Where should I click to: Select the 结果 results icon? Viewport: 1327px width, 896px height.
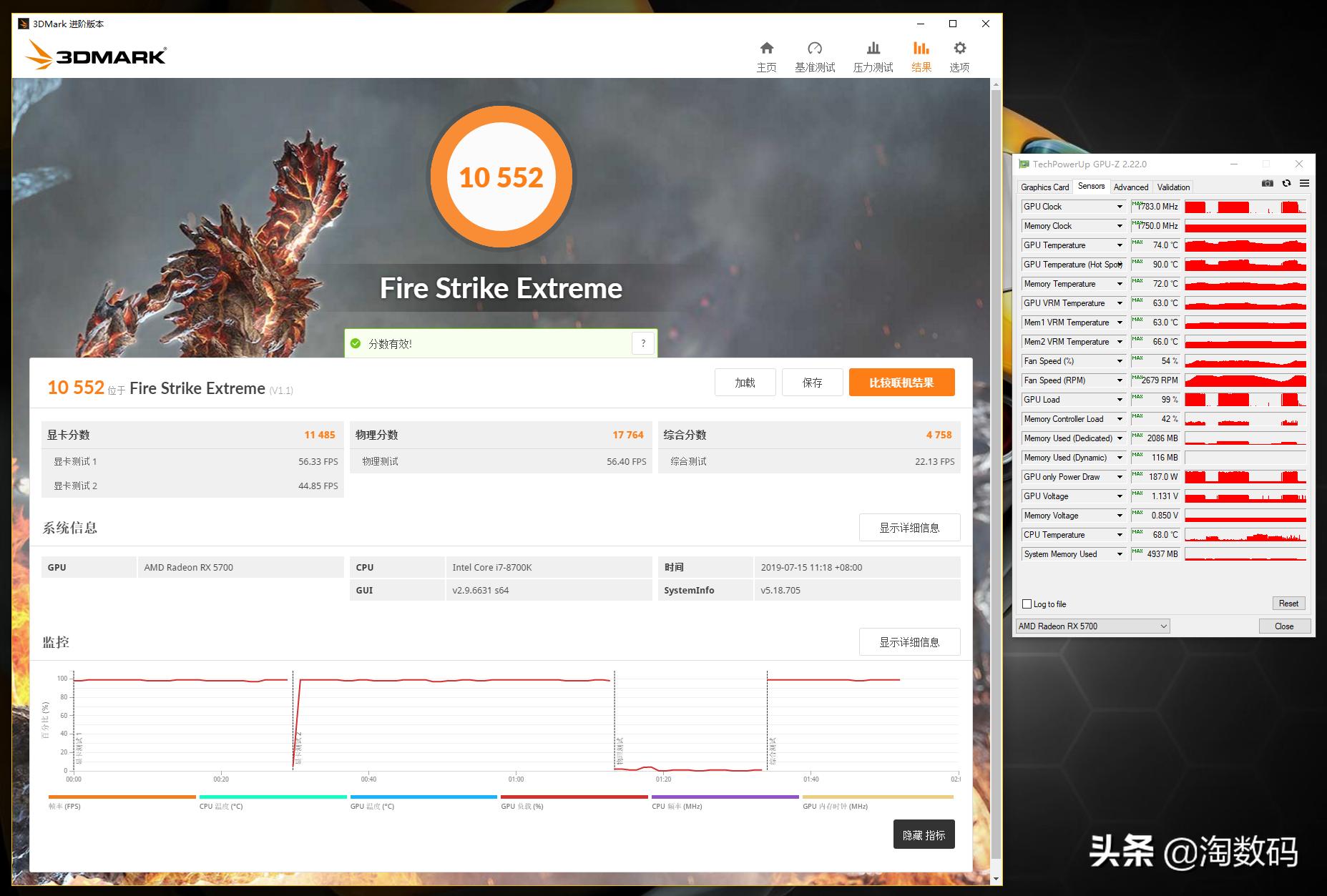click(x=921, y=49)
